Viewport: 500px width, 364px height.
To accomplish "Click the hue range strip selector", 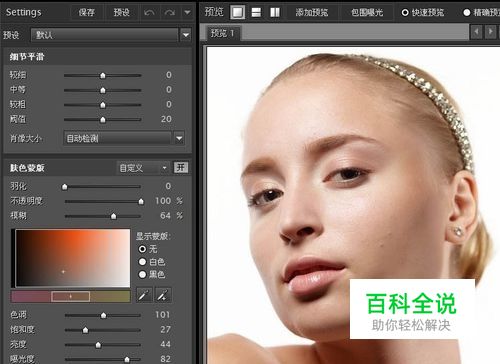I will [70, 296].
